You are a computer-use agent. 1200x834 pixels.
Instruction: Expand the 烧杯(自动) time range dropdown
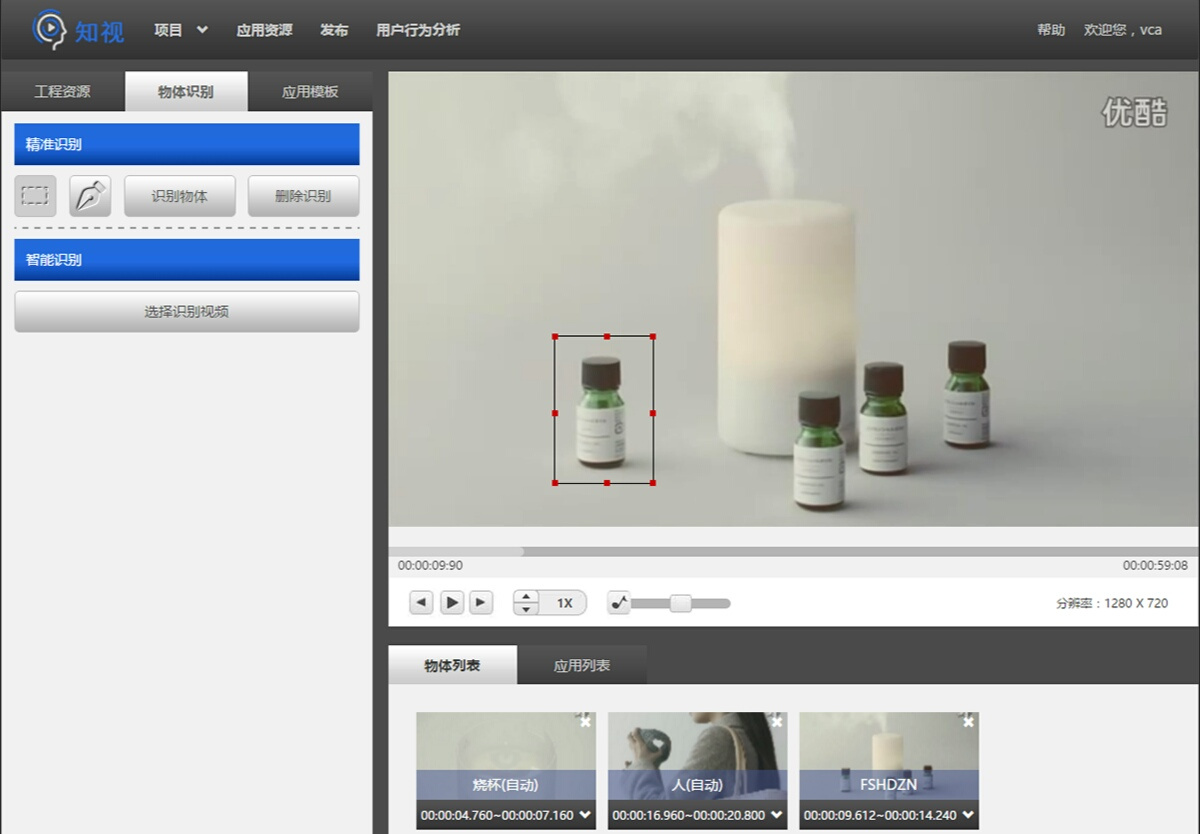[585, 815]
